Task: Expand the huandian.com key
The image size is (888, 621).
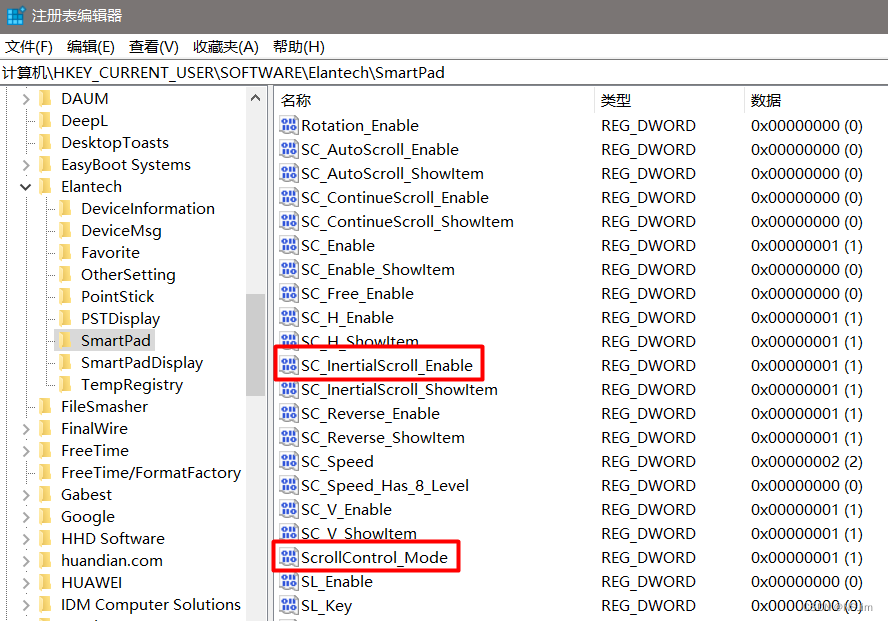Action: click(25, 561)
